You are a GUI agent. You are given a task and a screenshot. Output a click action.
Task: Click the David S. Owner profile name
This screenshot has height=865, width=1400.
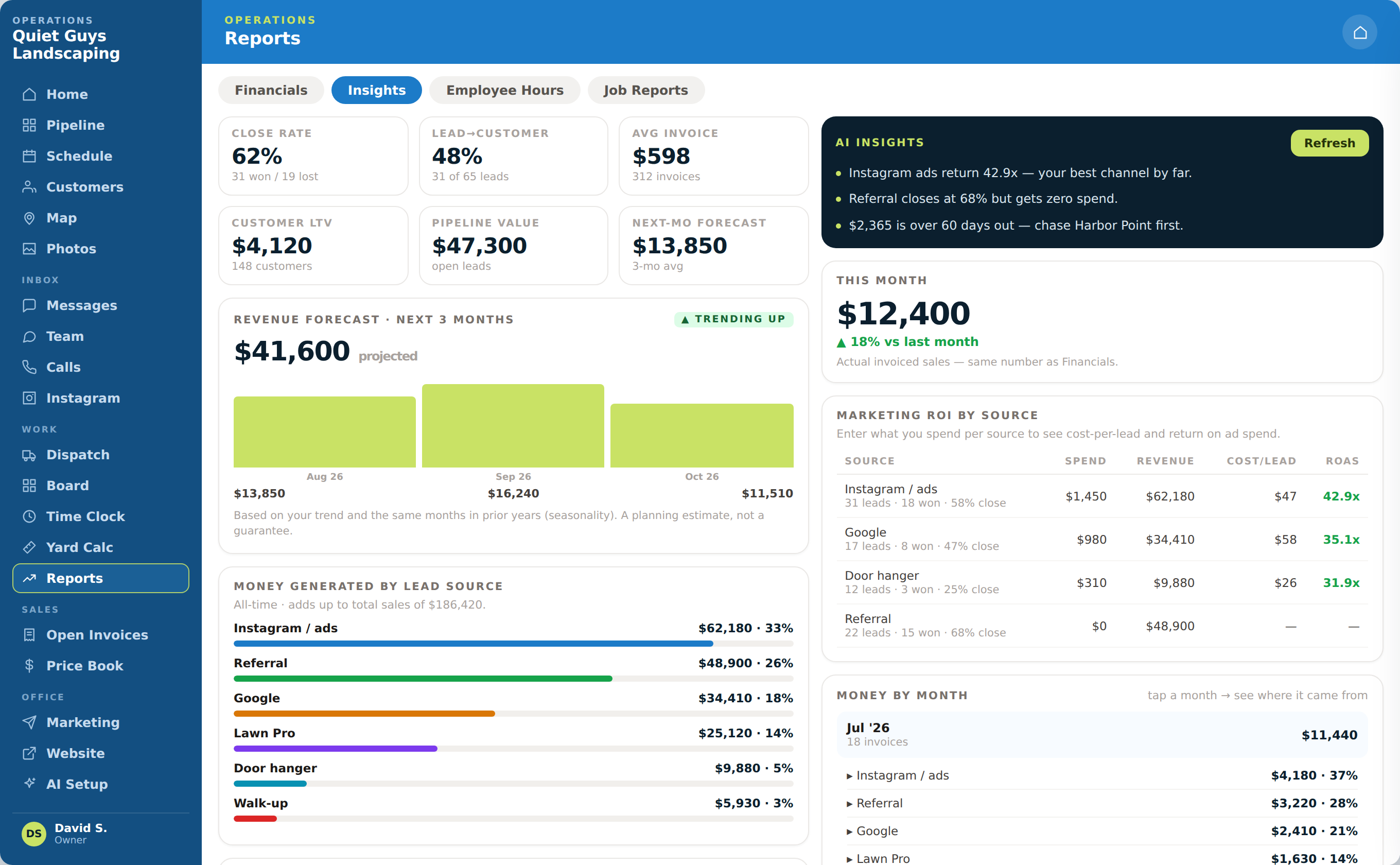81,834
